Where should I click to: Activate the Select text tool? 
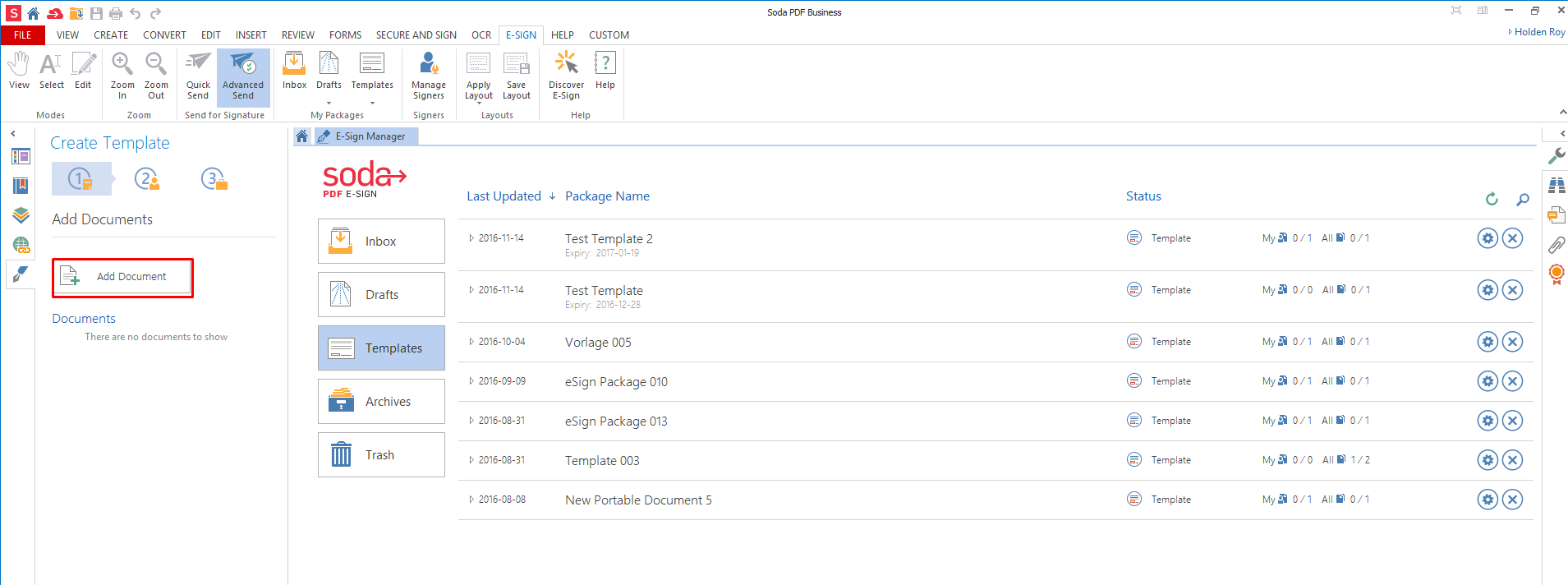51,71
